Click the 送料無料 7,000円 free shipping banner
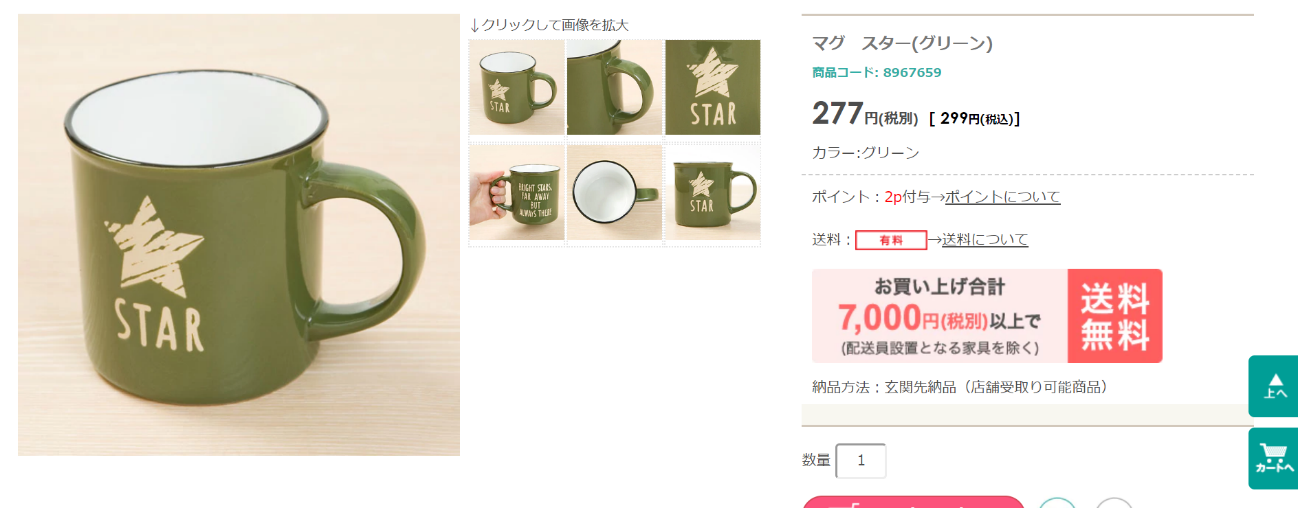1298x508 pixels. click(x=987, y=316)
